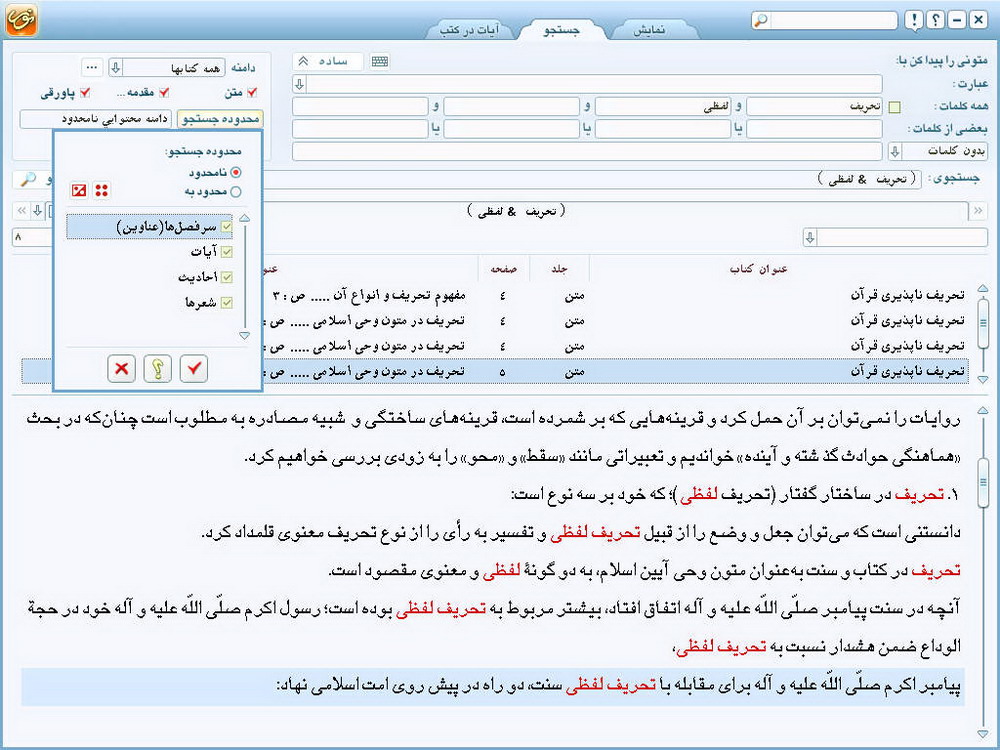Switch to the نمایش tab
The width and height of the screenshot is (1000, 750).
point(650,30)
